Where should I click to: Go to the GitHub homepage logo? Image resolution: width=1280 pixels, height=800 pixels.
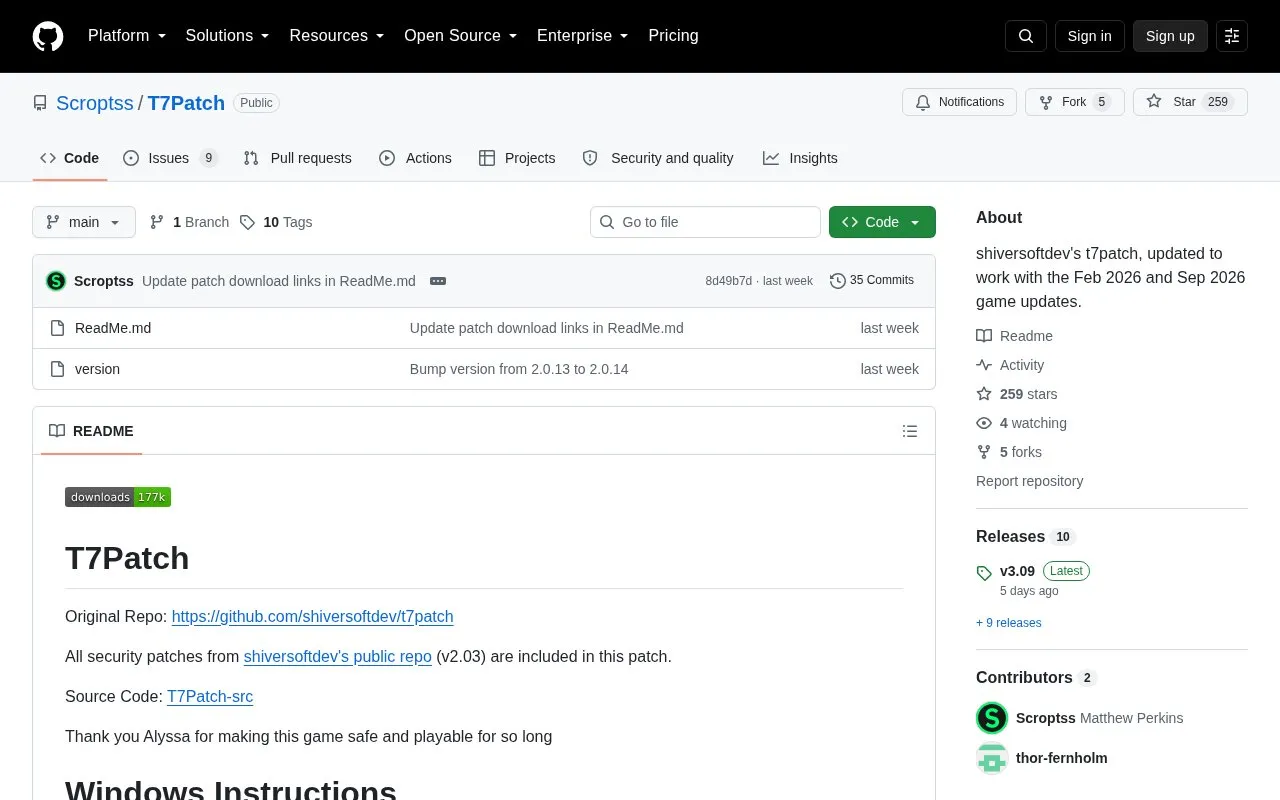pyautogui.click(x=48, y=36)
